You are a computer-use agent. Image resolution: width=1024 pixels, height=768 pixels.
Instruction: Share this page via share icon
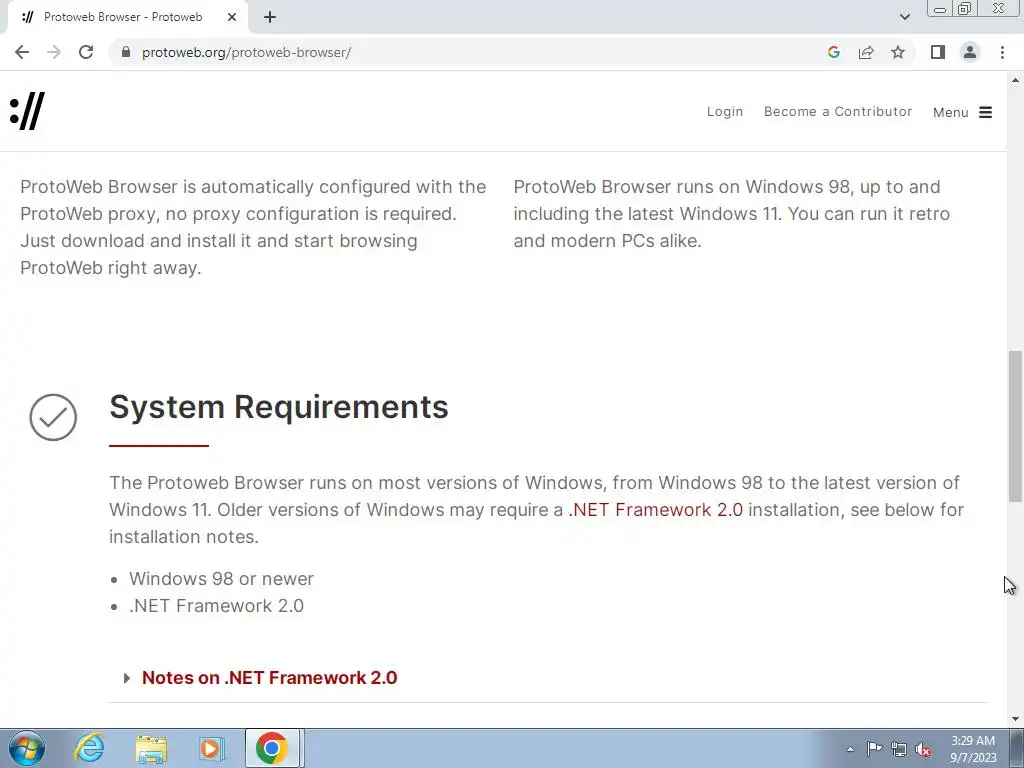point(866,52)
